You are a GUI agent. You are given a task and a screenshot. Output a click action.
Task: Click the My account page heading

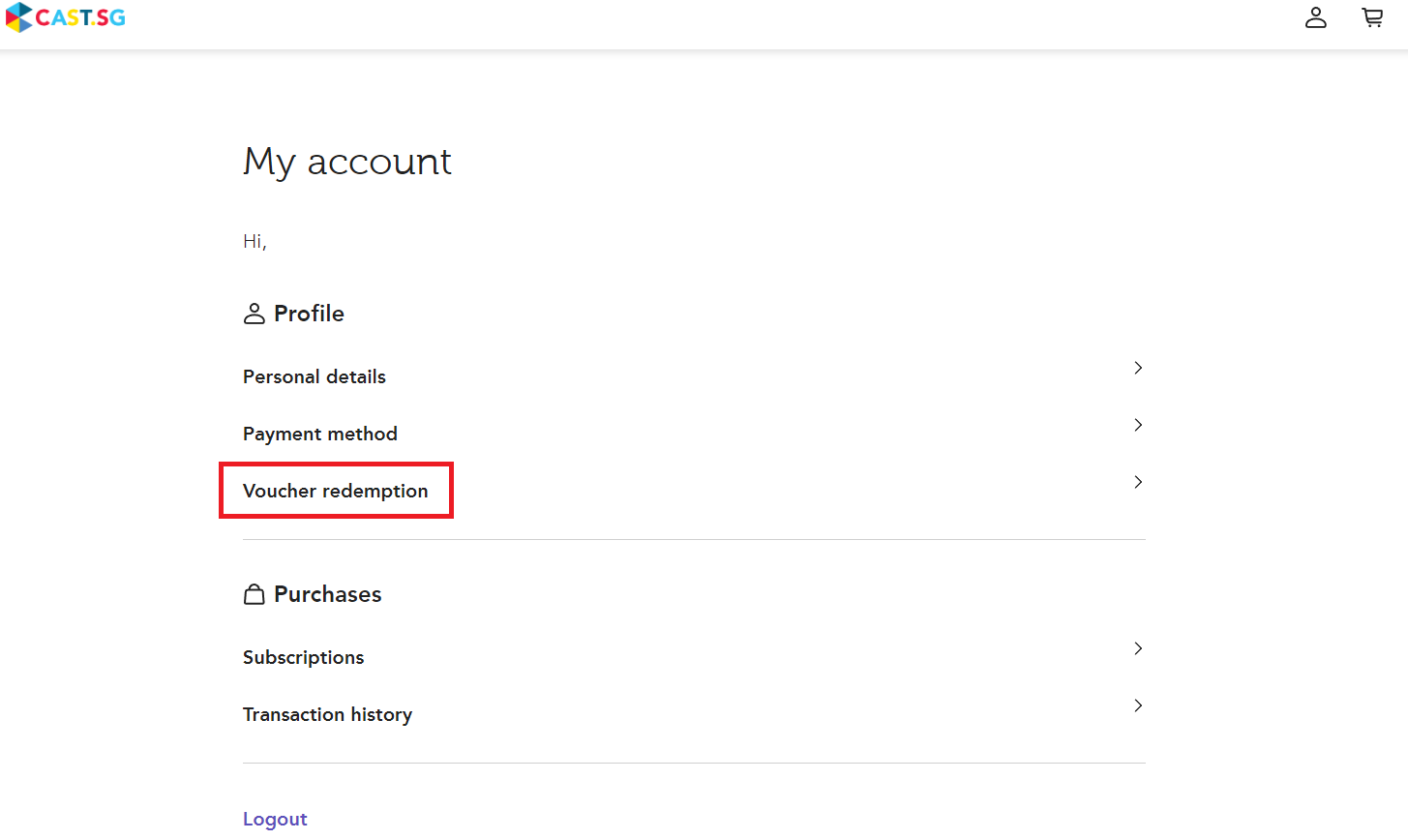click(347, 162)
